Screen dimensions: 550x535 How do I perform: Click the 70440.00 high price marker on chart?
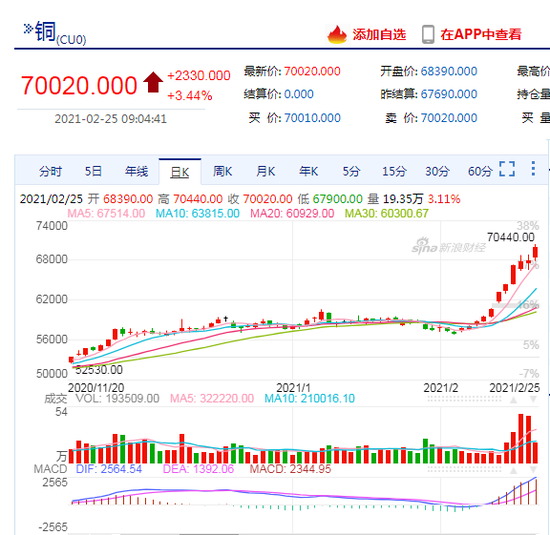pyautogui.click(x=511, y=238)
